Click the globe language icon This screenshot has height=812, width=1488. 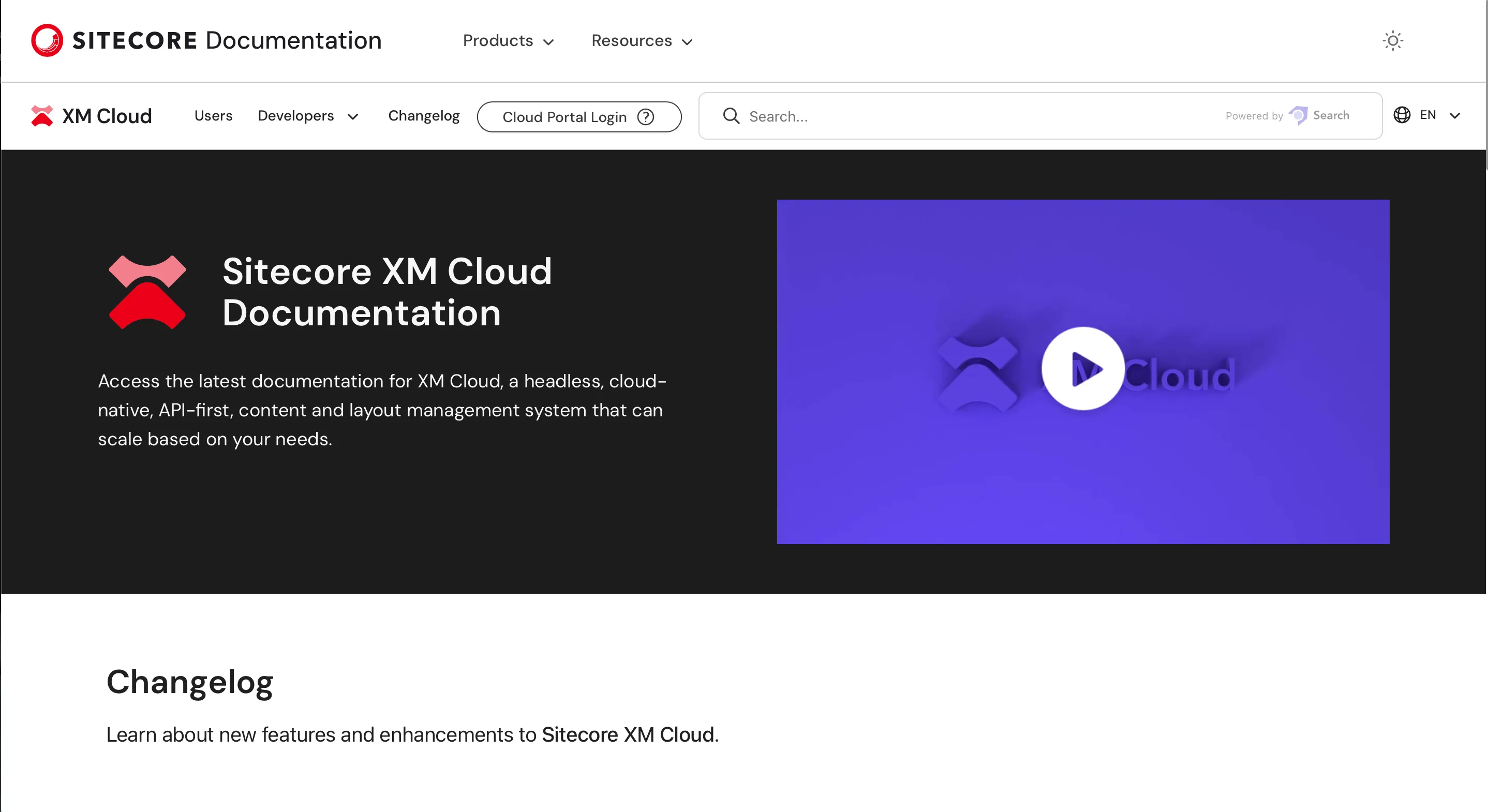click(x=1402, y=115)
